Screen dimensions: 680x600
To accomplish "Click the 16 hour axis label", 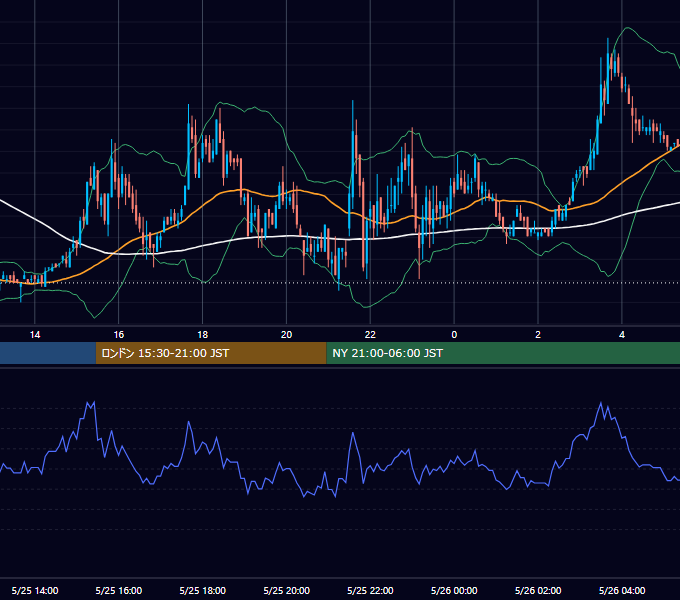I will 118,335.
